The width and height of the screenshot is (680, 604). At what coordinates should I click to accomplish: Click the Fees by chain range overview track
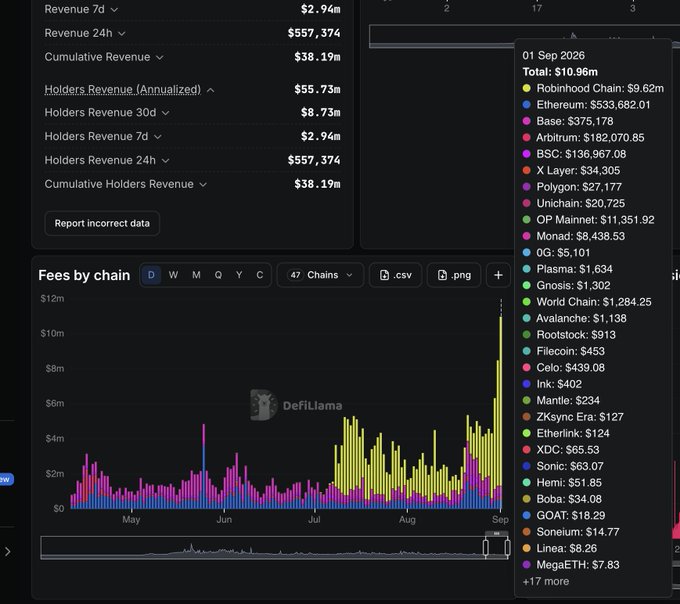click(274, 547)
